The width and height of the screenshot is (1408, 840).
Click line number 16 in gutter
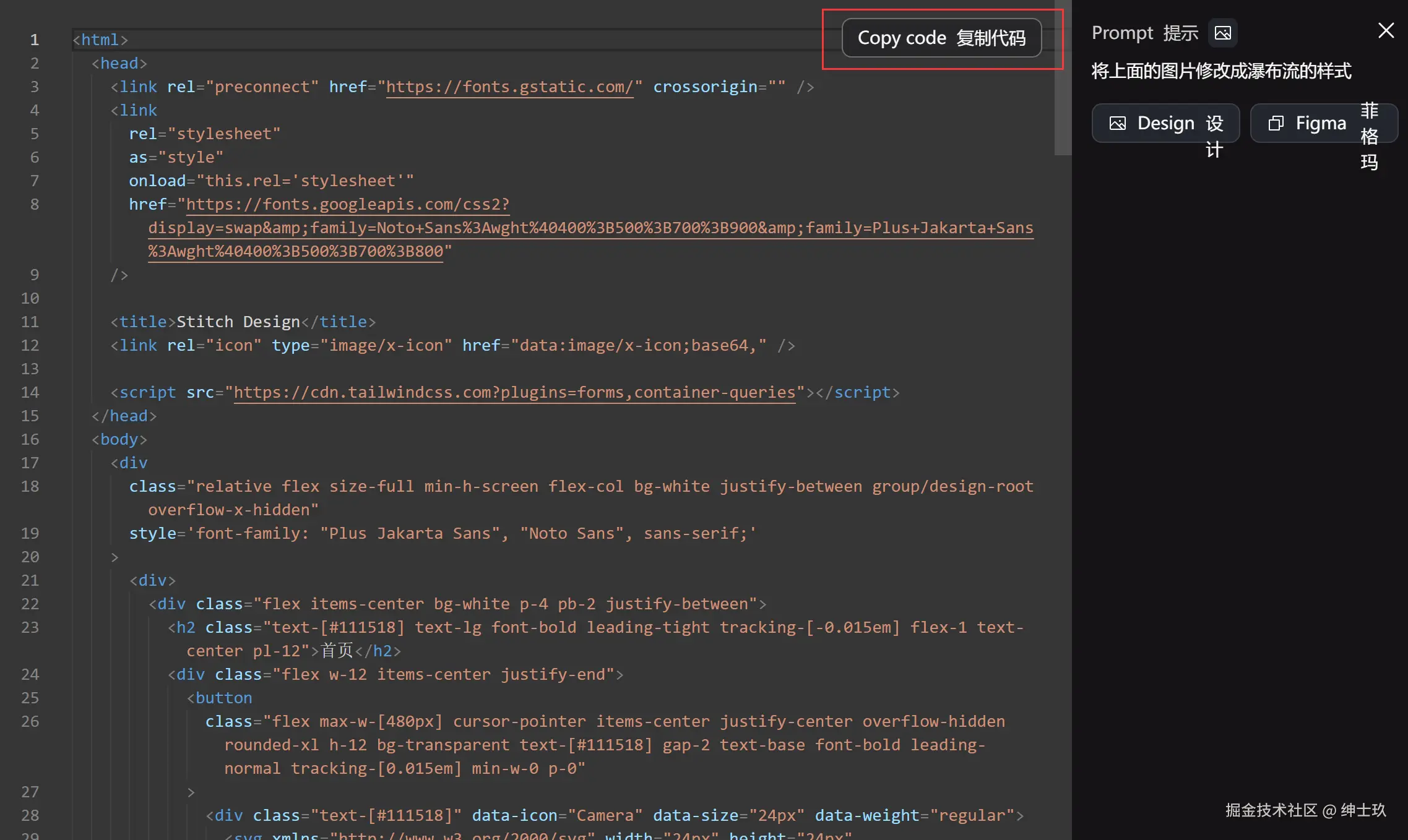tap(30, 439)
